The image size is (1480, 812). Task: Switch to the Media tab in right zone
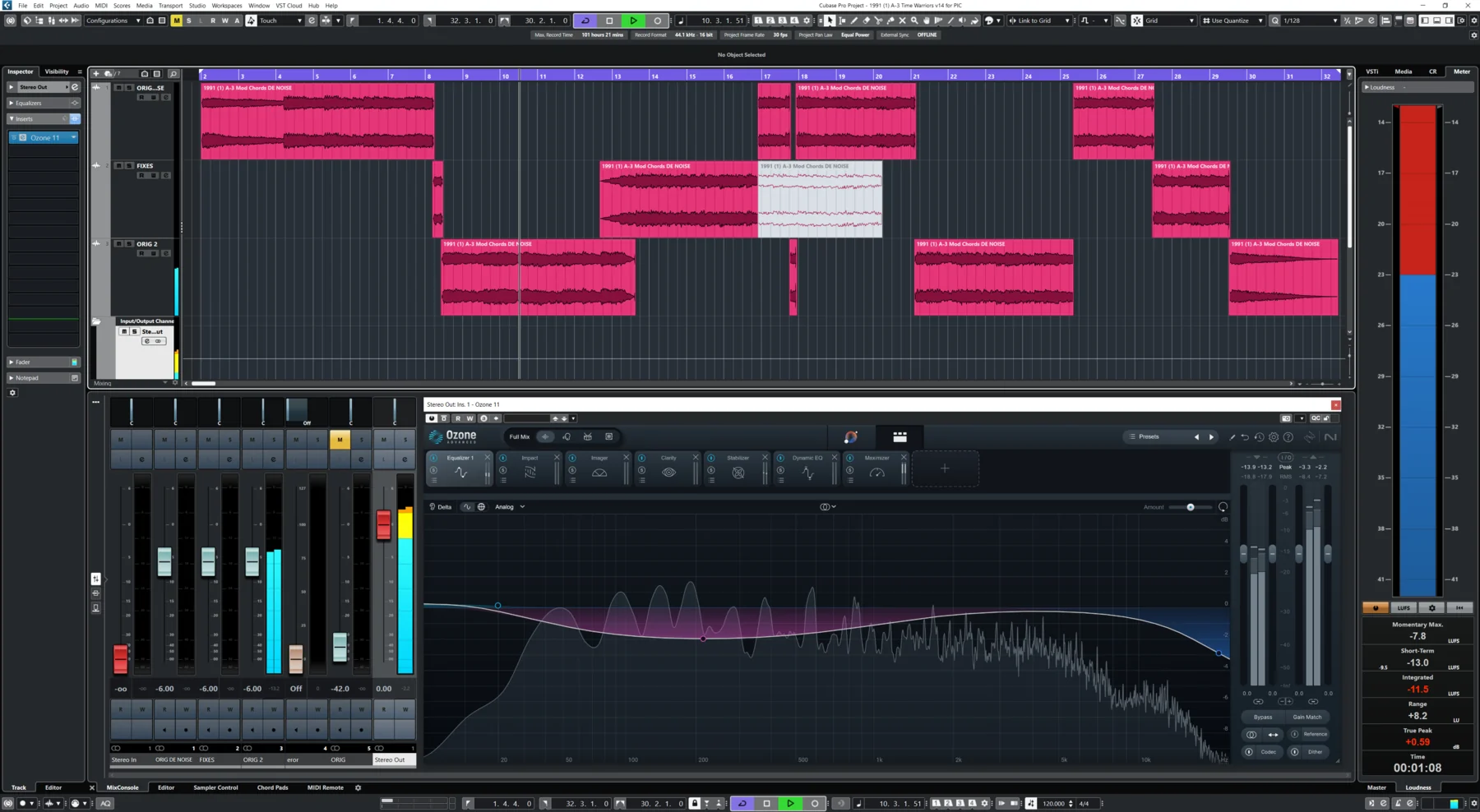(1404, 72)
